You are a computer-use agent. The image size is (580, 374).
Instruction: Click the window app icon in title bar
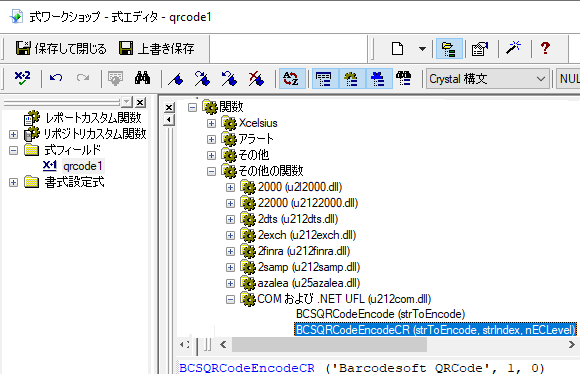pyautogui.click(x=17, y=17)
